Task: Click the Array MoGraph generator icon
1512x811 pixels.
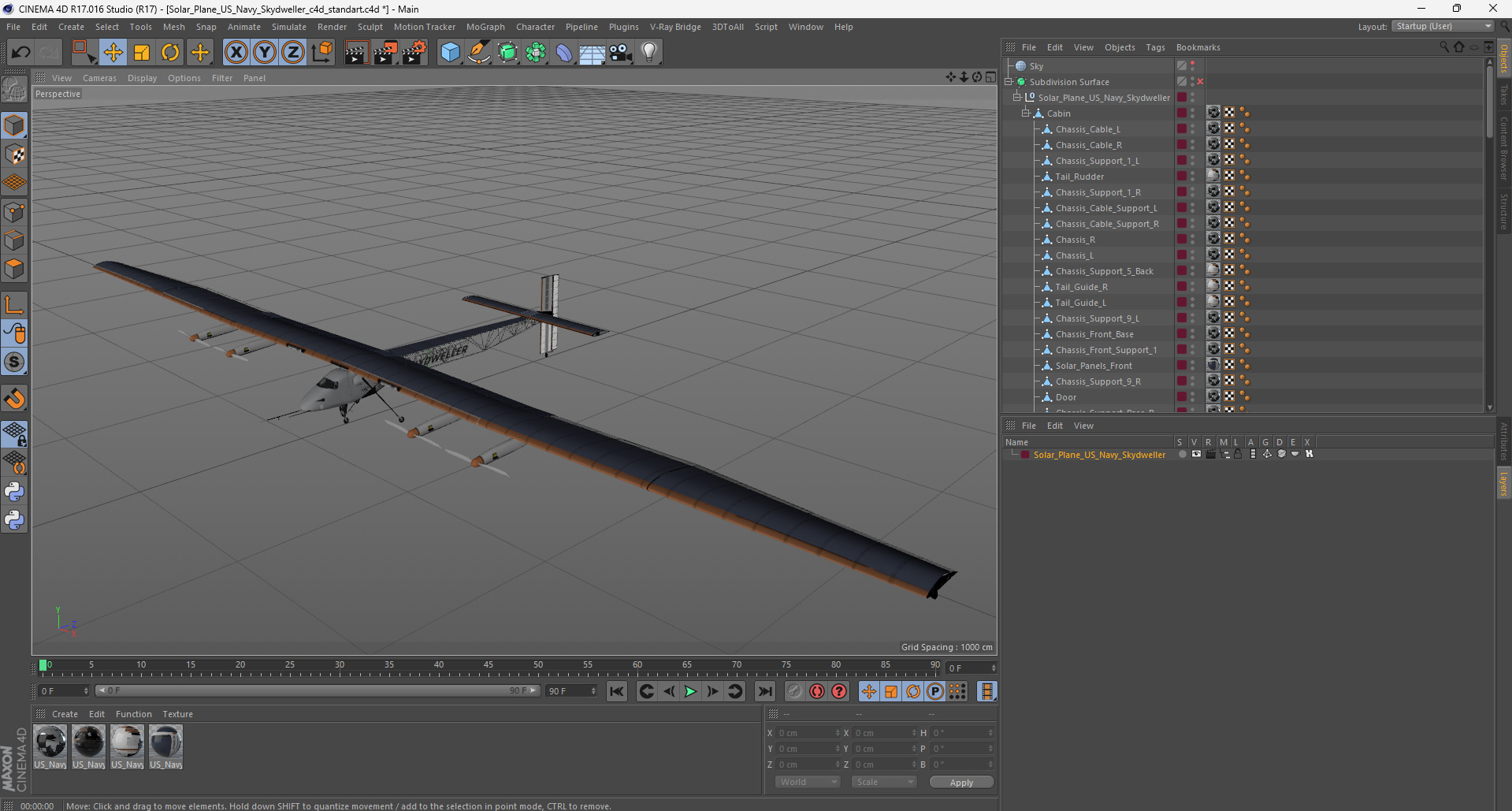Action: pyautogui.click(x=536, y=53)
